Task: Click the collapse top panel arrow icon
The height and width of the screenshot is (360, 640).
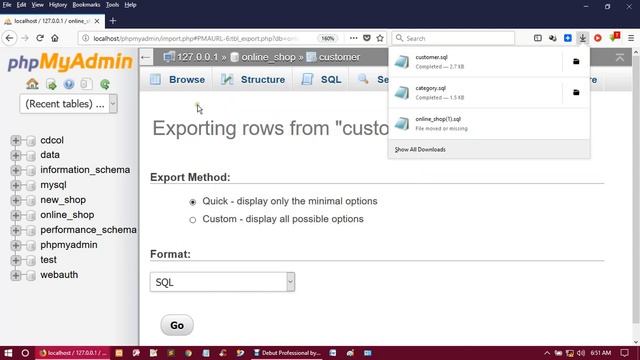Action: pyautogui.click(x=620, y=58)
